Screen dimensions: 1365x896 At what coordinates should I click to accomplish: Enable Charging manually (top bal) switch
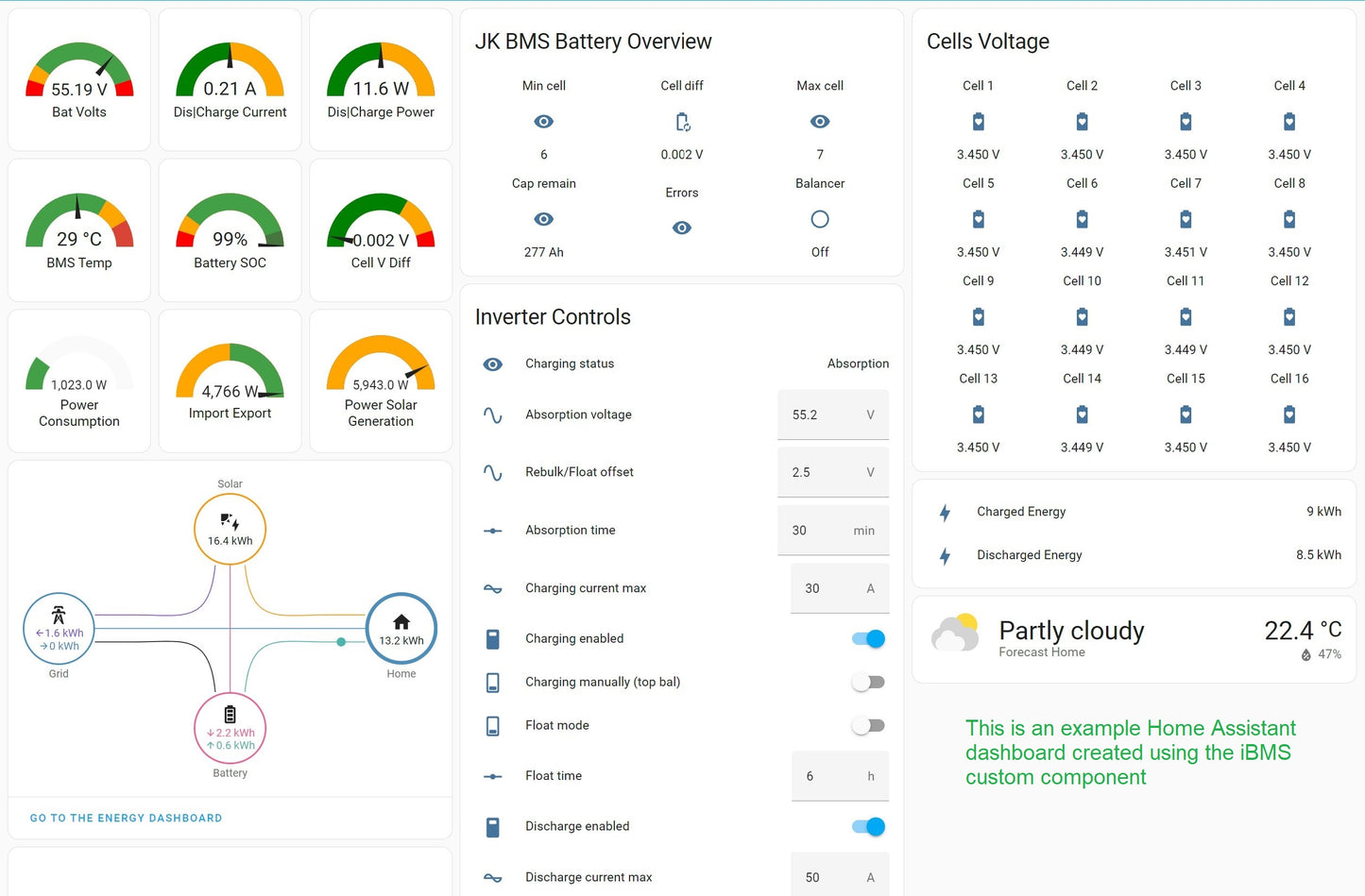pos(868,683)
